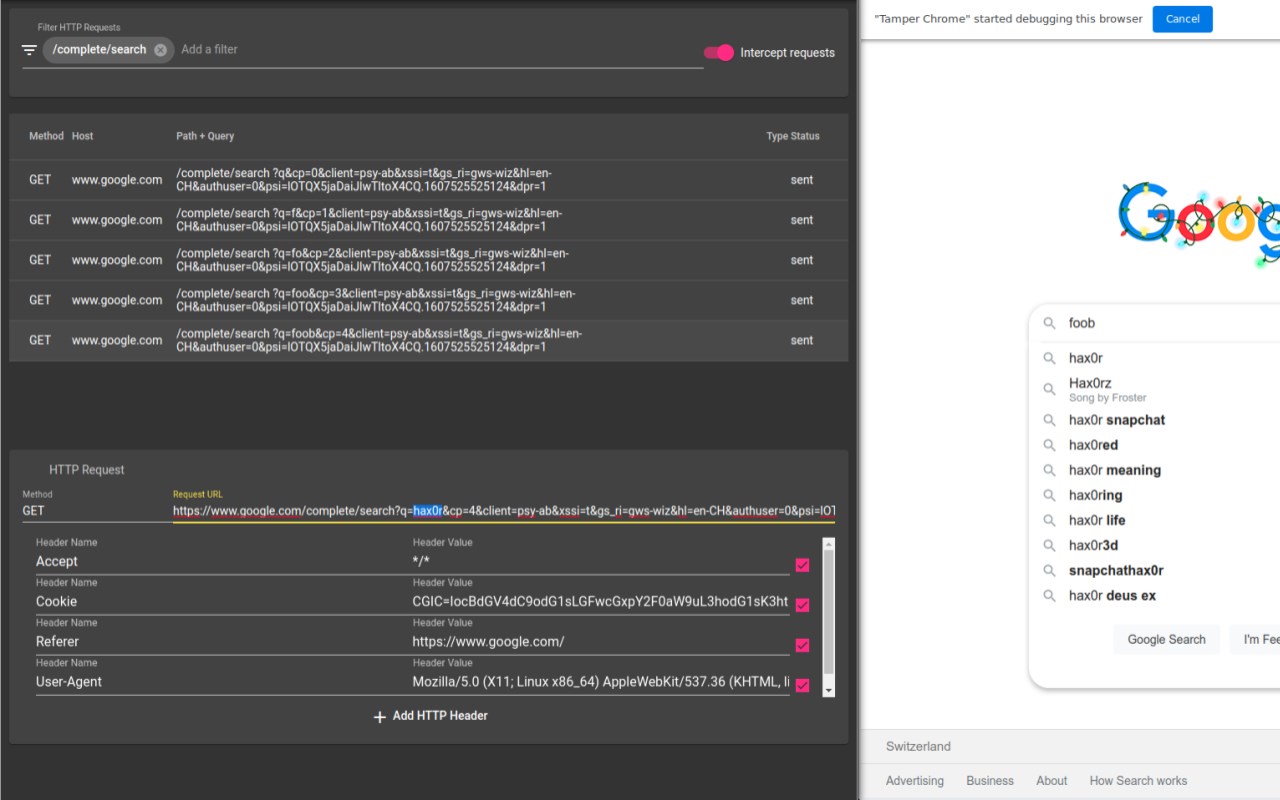1280x800 pixels.
Task: Edit the Accept header value */*
Action: tap(601, 562)
